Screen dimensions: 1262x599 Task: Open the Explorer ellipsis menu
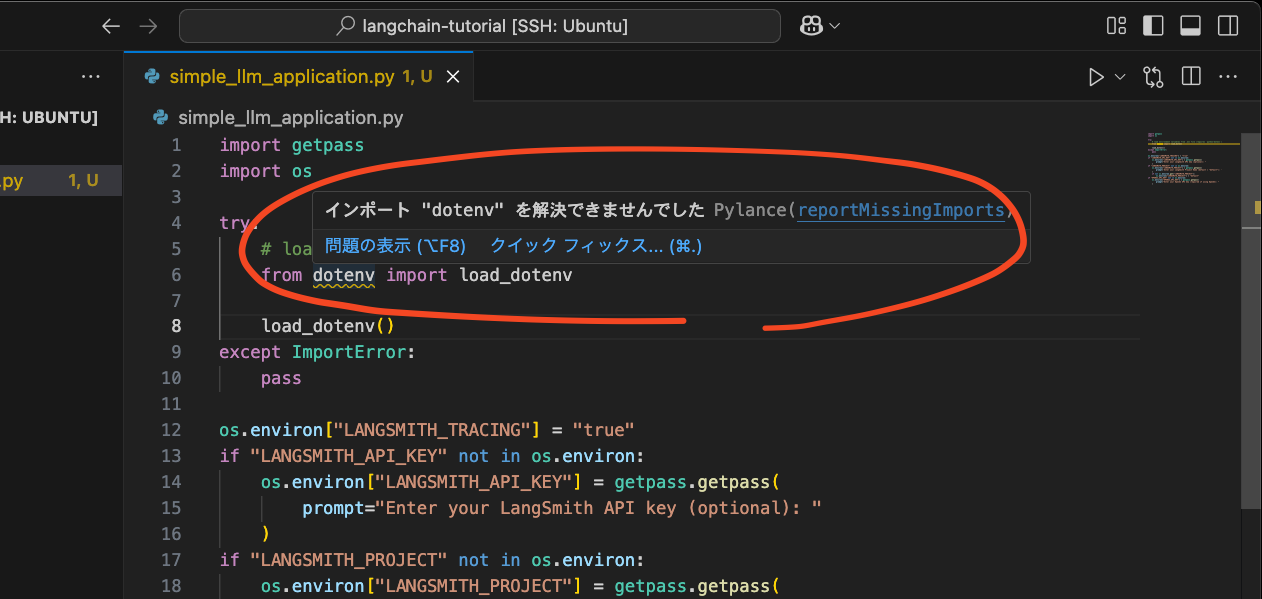tap(91, 77)
